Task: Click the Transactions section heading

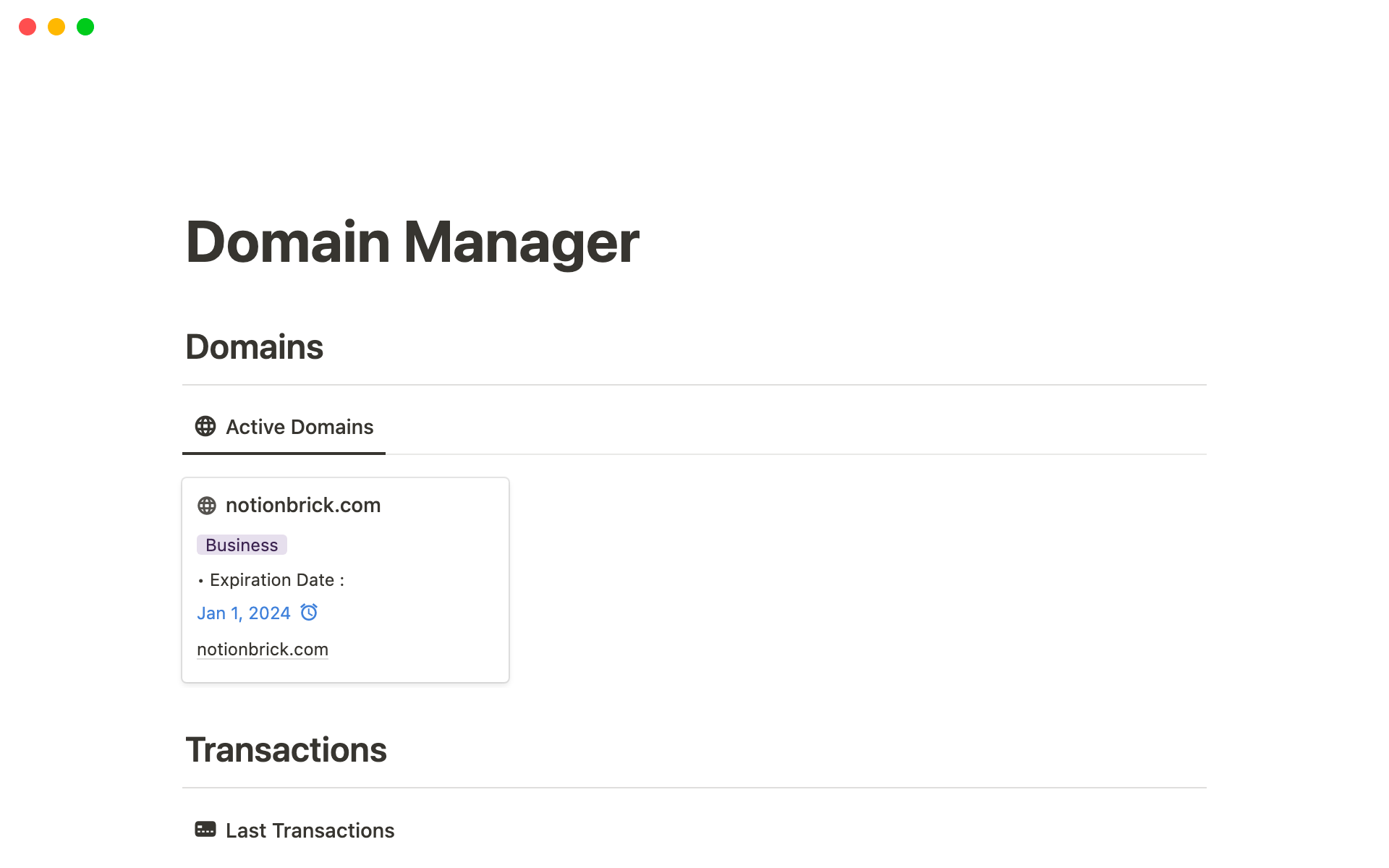Action: point(286,749)
